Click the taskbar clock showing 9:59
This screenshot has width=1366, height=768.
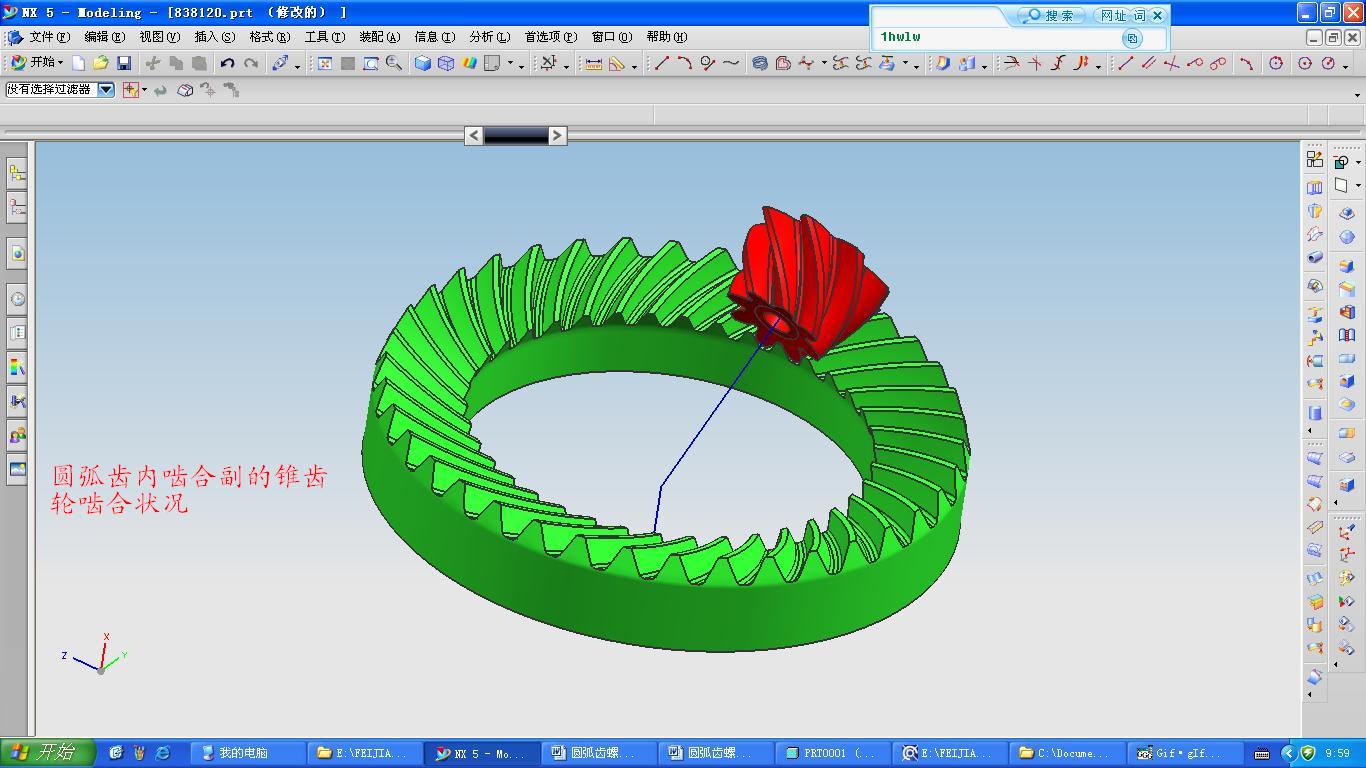click(1337, 753)
